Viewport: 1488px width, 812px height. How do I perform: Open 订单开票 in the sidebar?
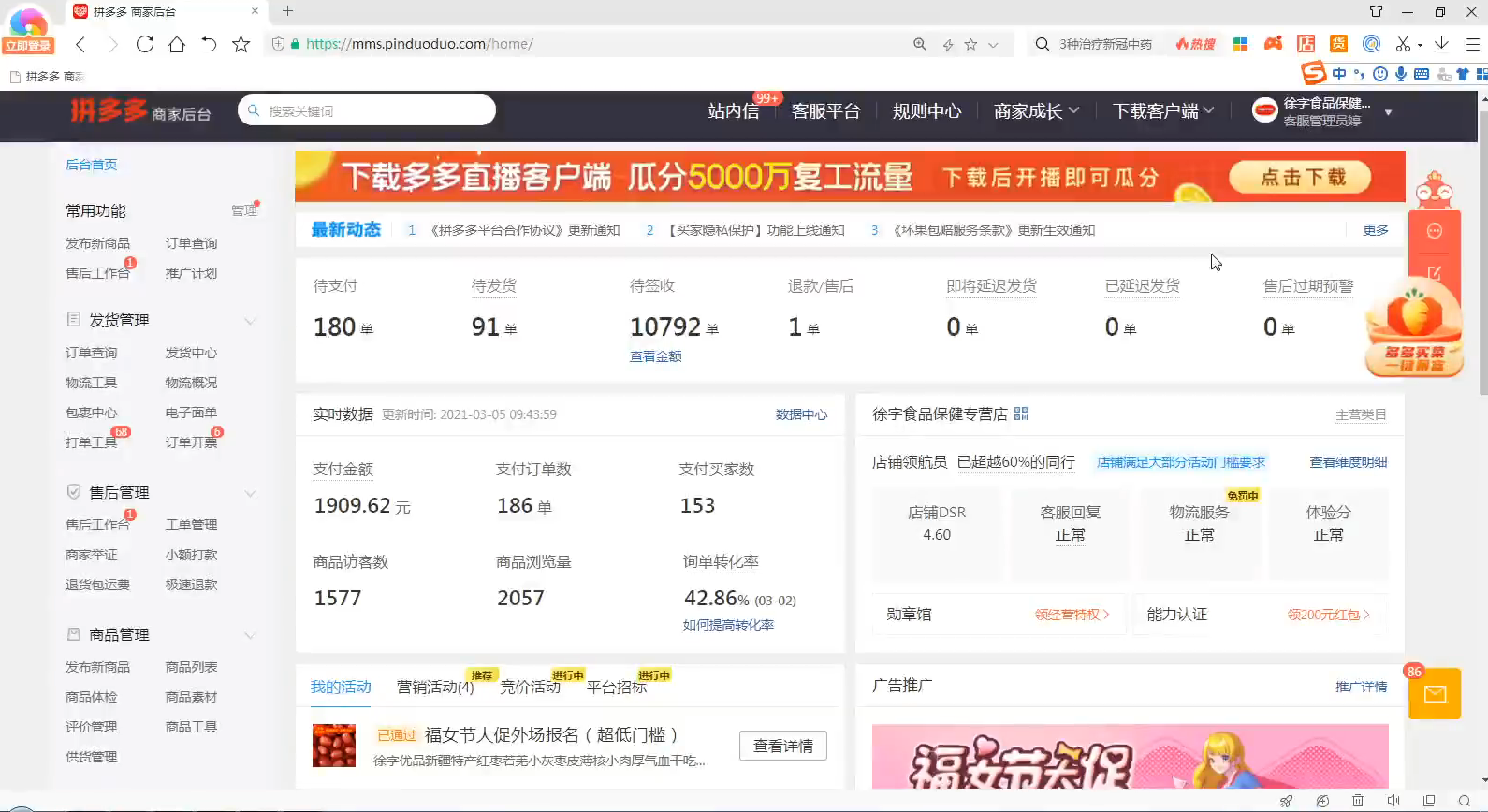(x=191, y=442)
